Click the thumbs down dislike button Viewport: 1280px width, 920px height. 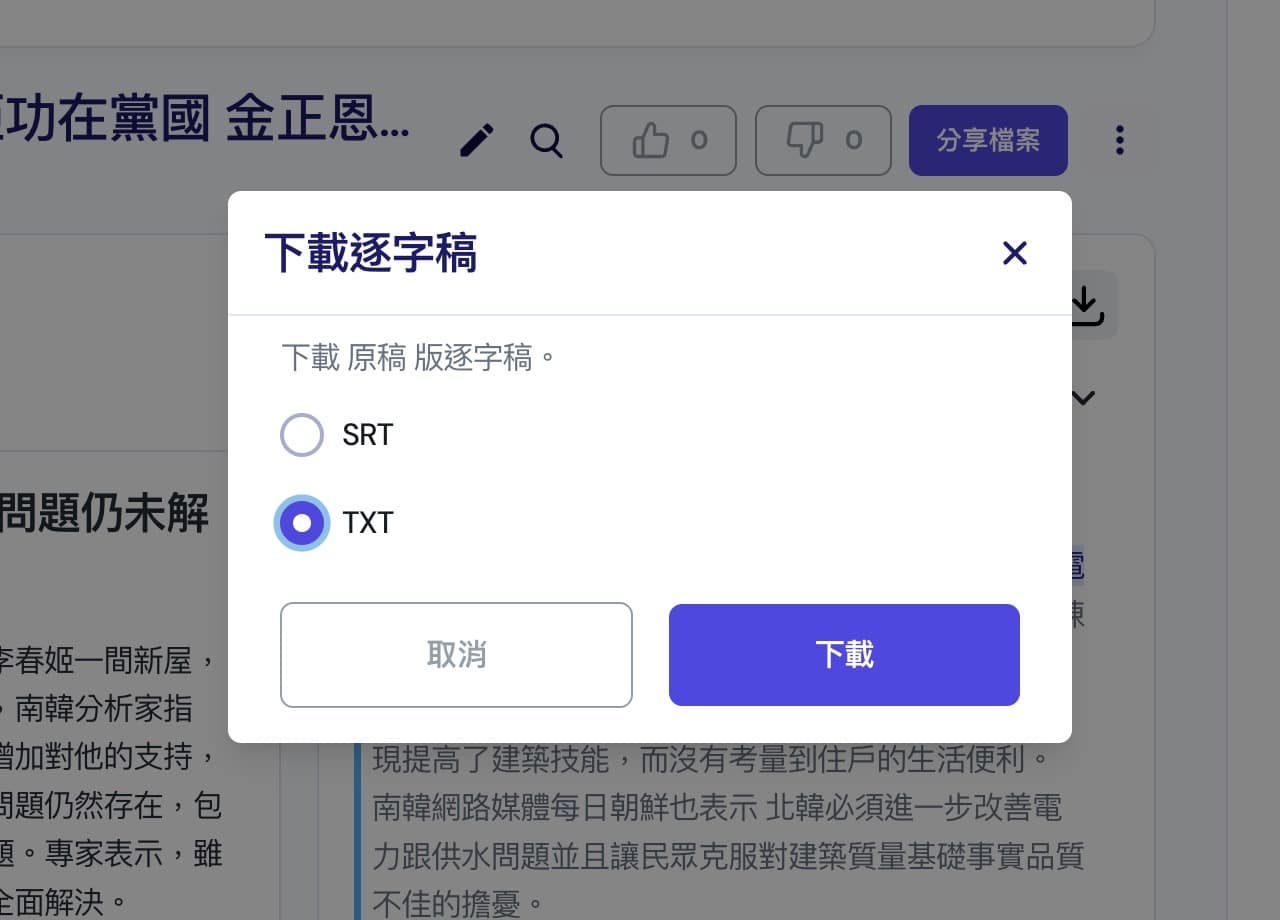823,140
